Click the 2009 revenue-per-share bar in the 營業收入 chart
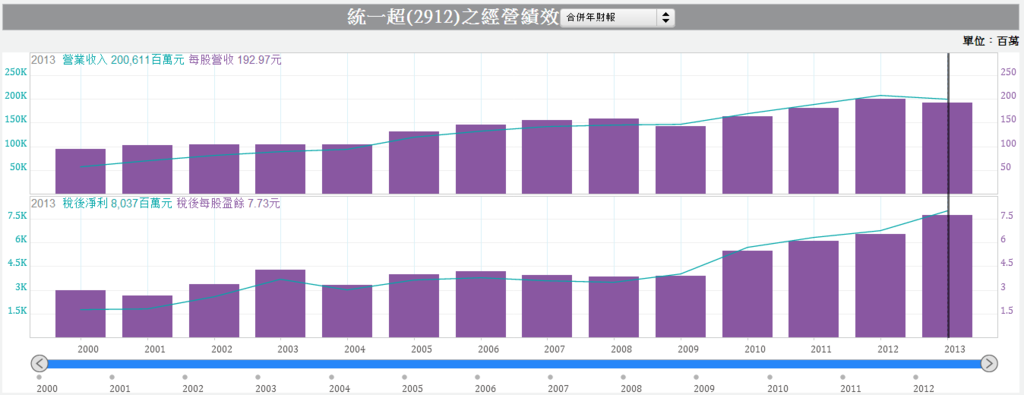 click(680, 160)
